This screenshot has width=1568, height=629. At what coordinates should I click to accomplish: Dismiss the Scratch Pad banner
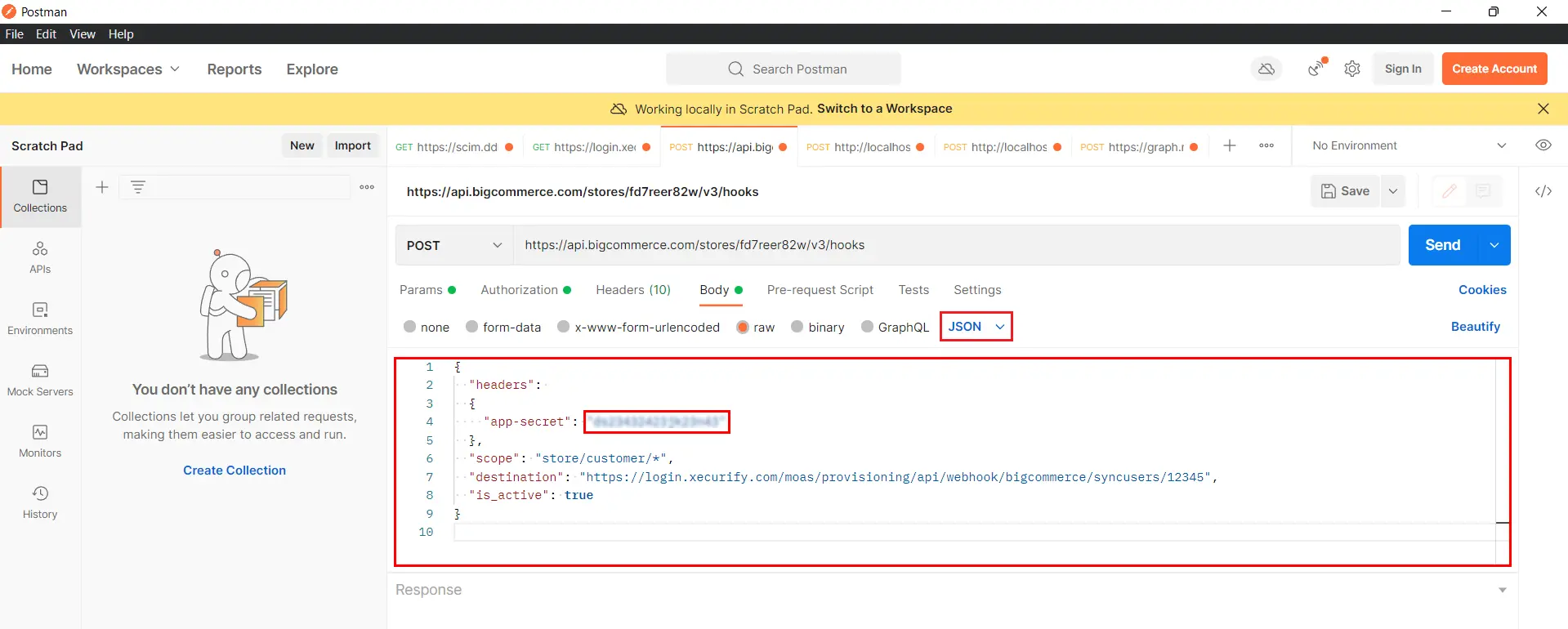[x=1543, y=109]
